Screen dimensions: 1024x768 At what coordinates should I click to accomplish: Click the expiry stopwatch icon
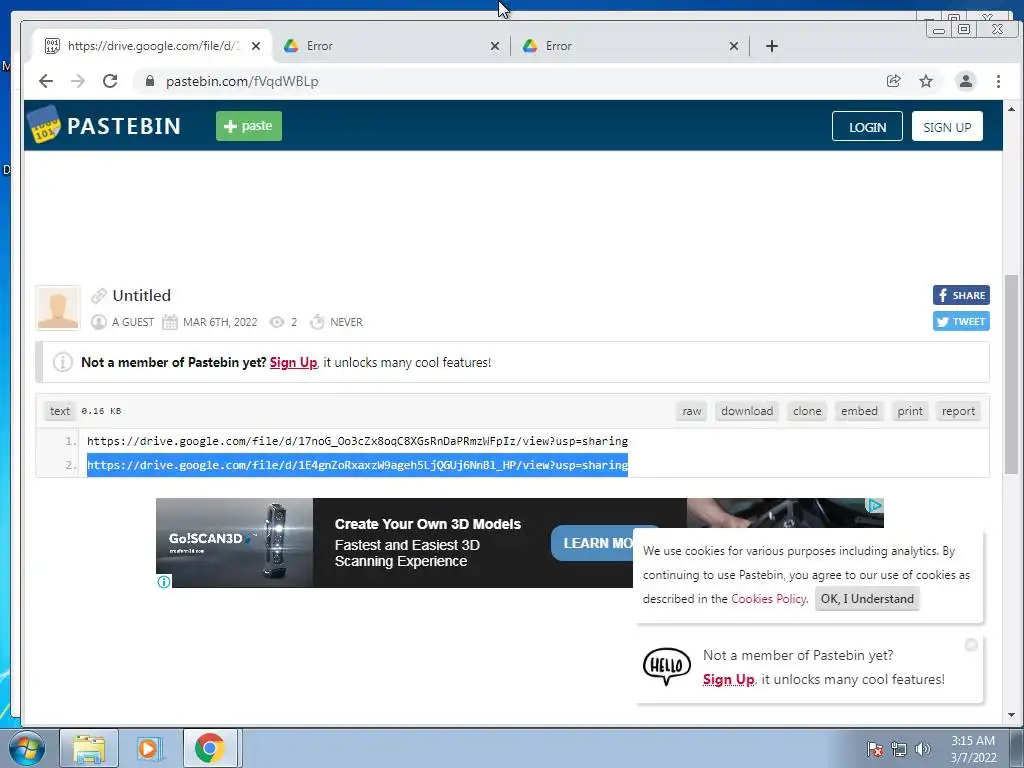pos(317,322)
